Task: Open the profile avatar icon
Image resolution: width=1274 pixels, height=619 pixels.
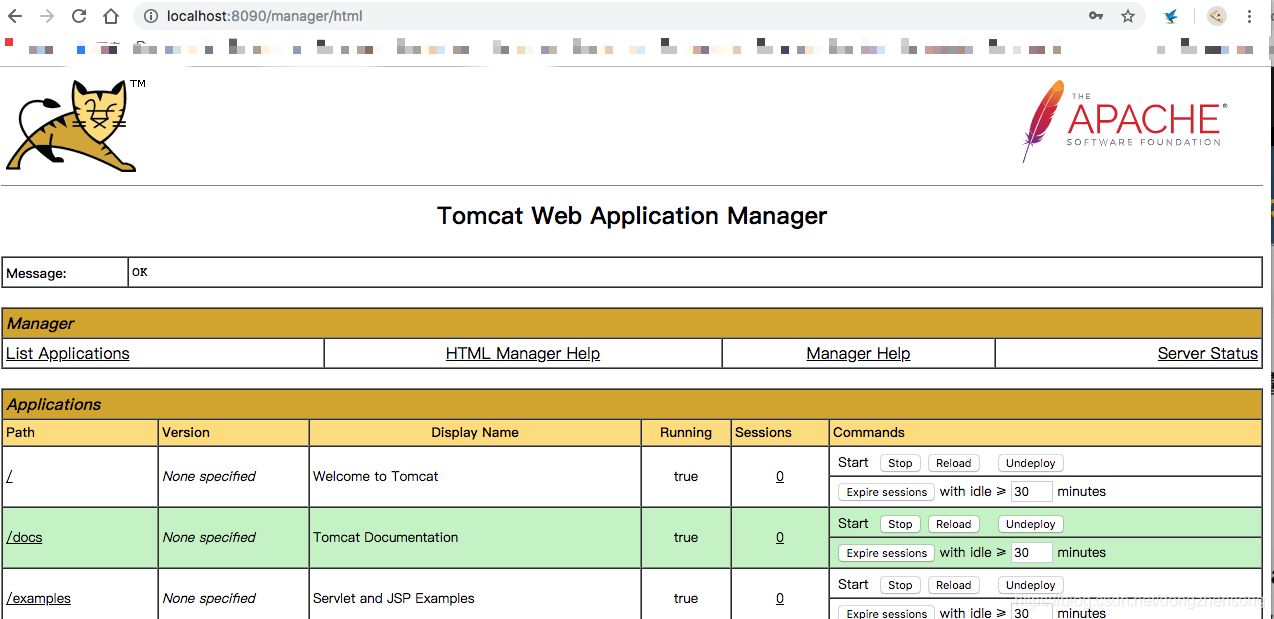Action: click(x=1216, y=16)
